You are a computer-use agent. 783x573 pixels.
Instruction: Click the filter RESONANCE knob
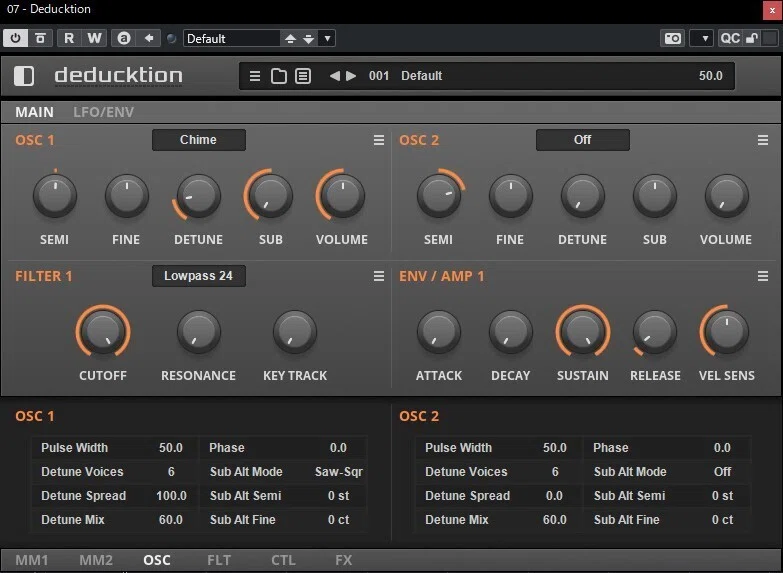(199, 331)
